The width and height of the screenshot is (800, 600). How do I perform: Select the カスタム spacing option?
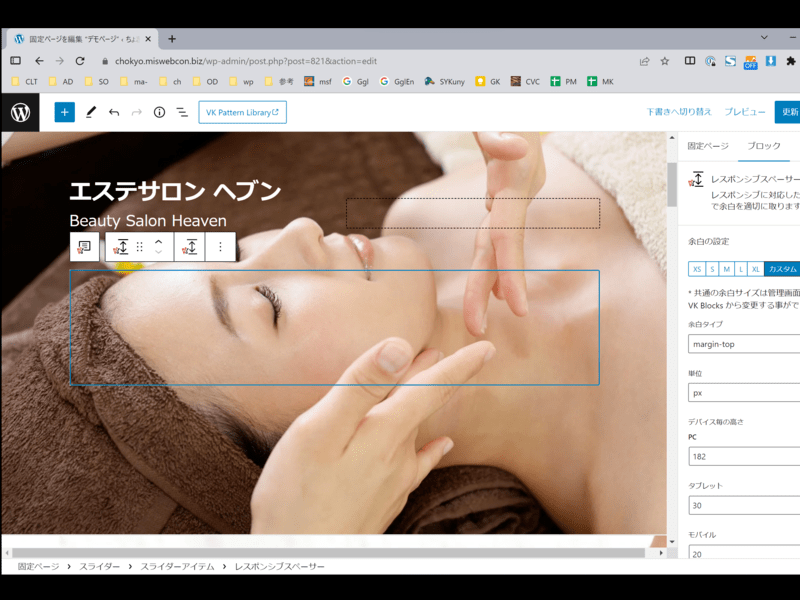tap(782, 269)
